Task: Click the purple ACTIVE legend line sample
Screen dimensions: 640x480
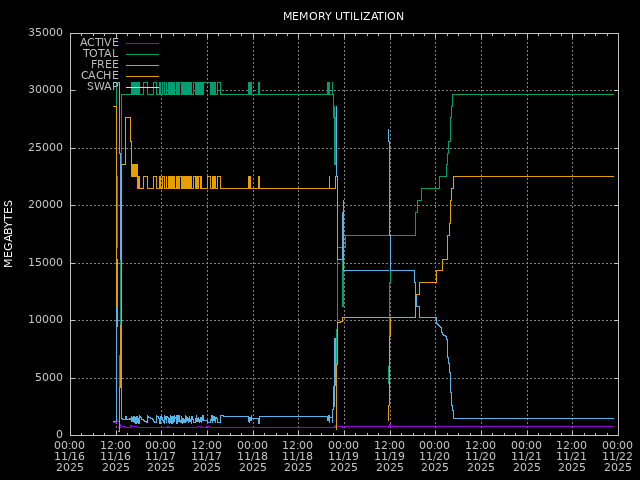Action: click(x=141, y=42)
